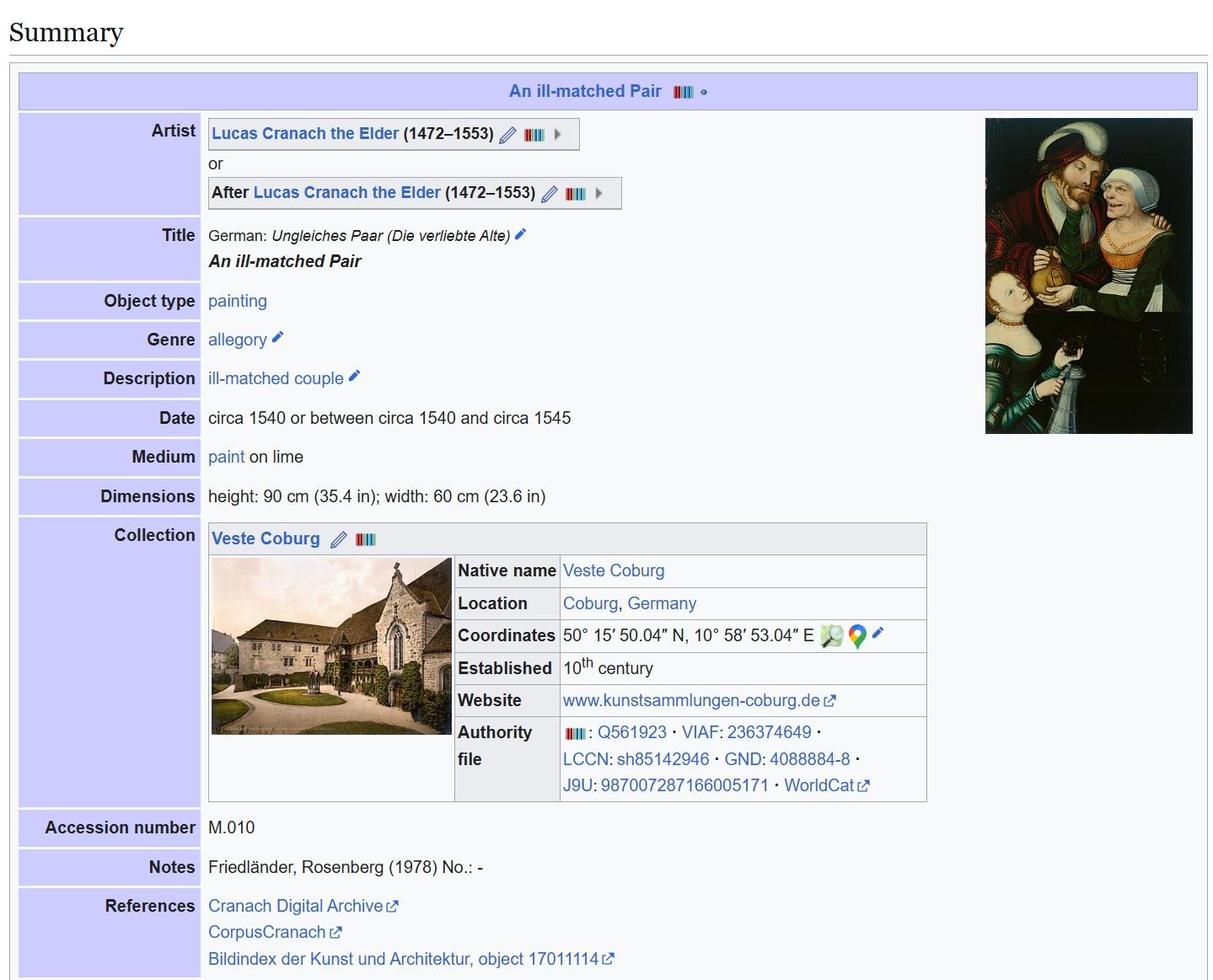Click the Wikidata icon next to Veste Coburg
Screen dimensions: 1213x980
click(365, 539)
